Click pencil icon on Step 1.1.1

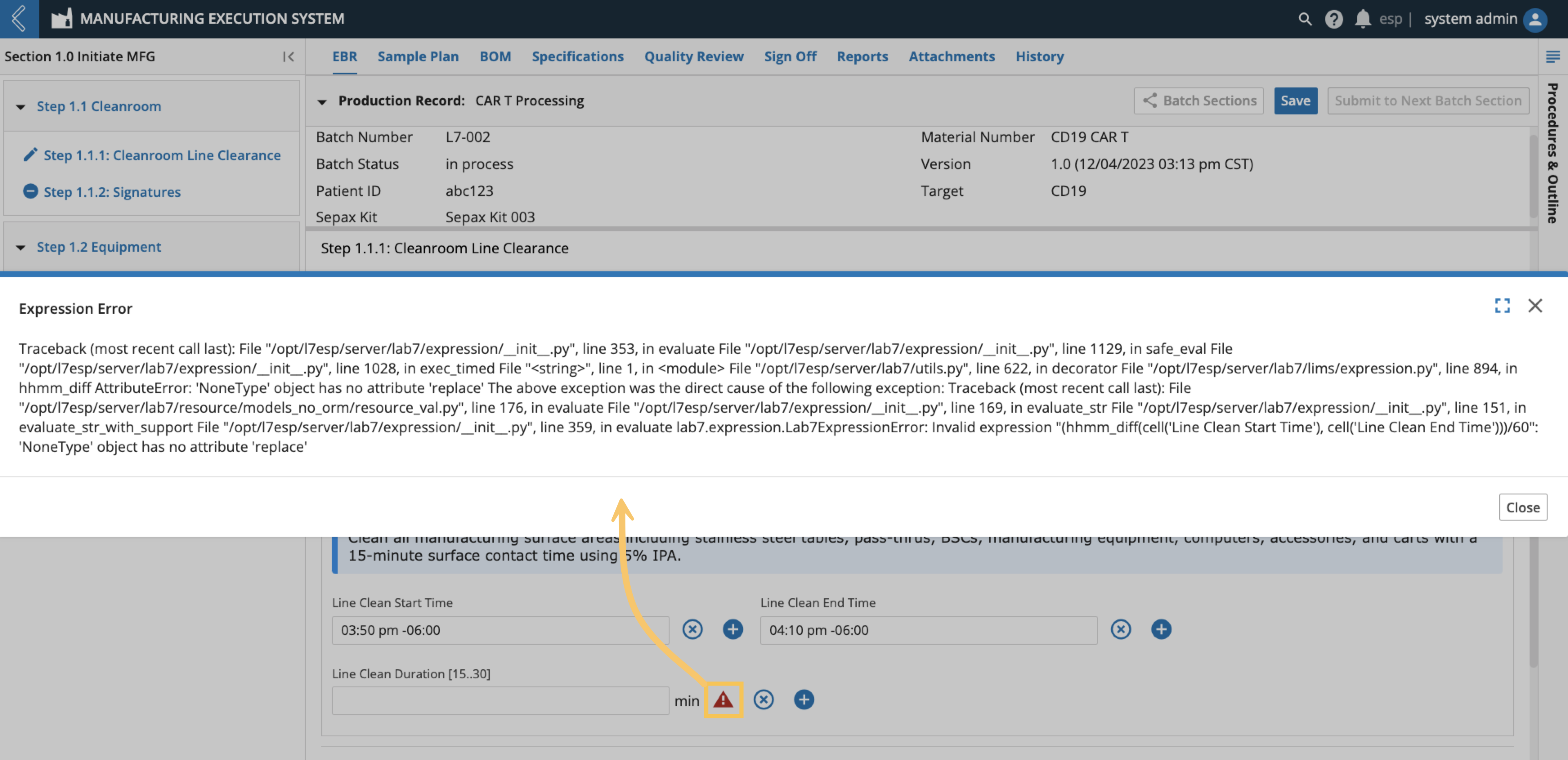coord(30,154)
